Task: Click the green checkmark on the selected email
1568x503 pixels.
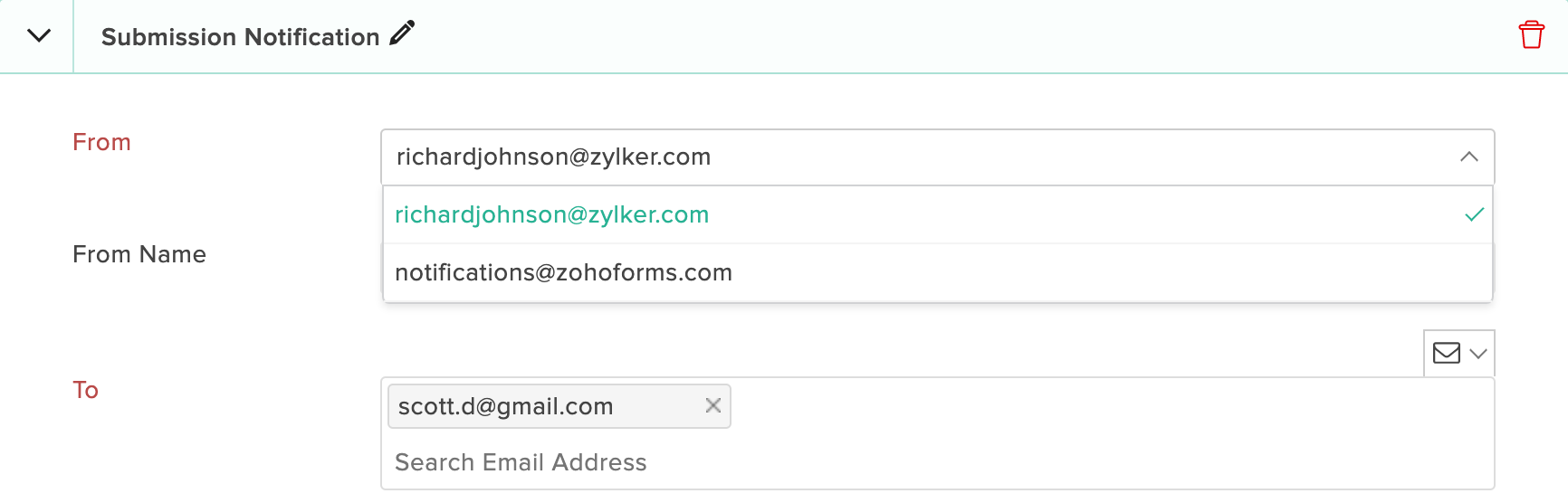Action: click(1474, 214)
